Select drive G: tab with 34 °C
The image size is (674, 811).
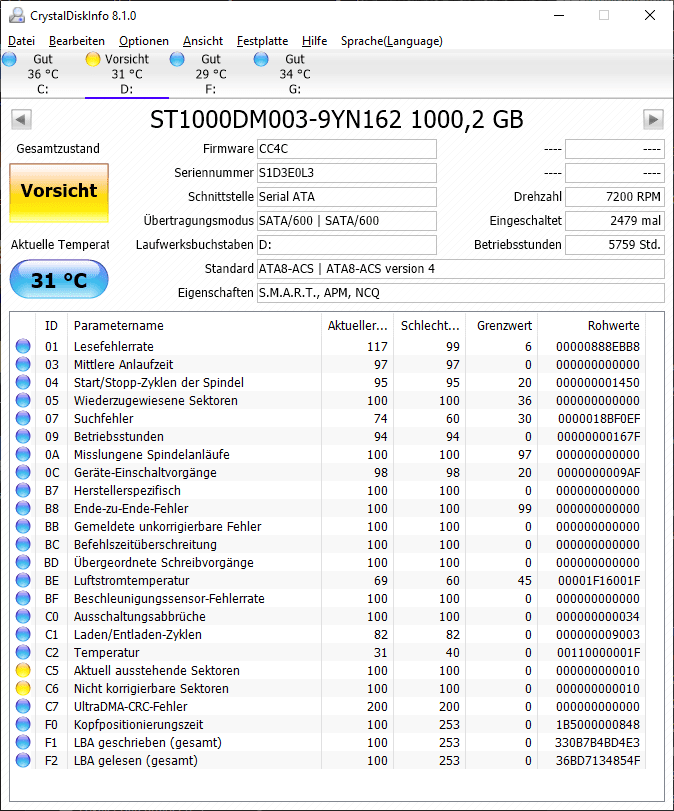click(x=295, y=74)
